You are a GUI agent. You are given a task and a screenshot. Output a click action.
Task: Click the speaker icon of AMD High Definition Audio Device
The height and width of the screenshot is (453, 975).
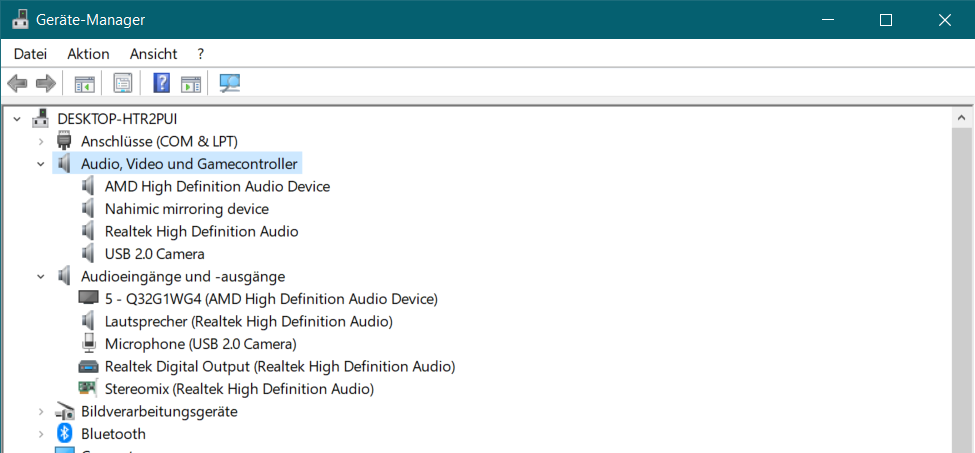[x=88, y=186]
